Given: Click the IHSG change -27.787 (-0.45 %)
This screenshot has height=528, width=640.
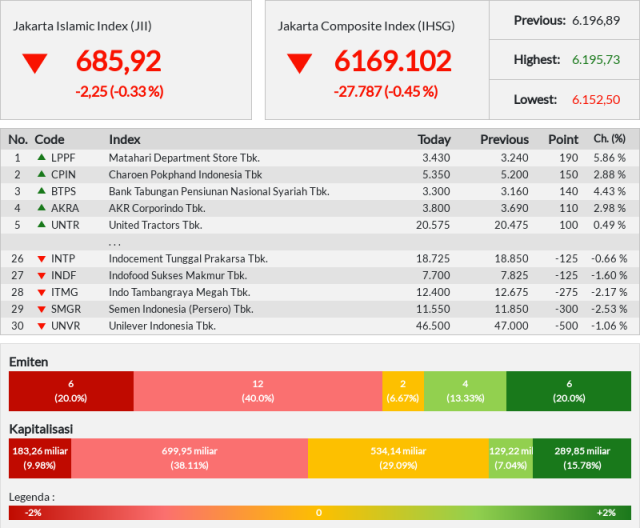Looking at the screenshot, I should coord(386,91).
